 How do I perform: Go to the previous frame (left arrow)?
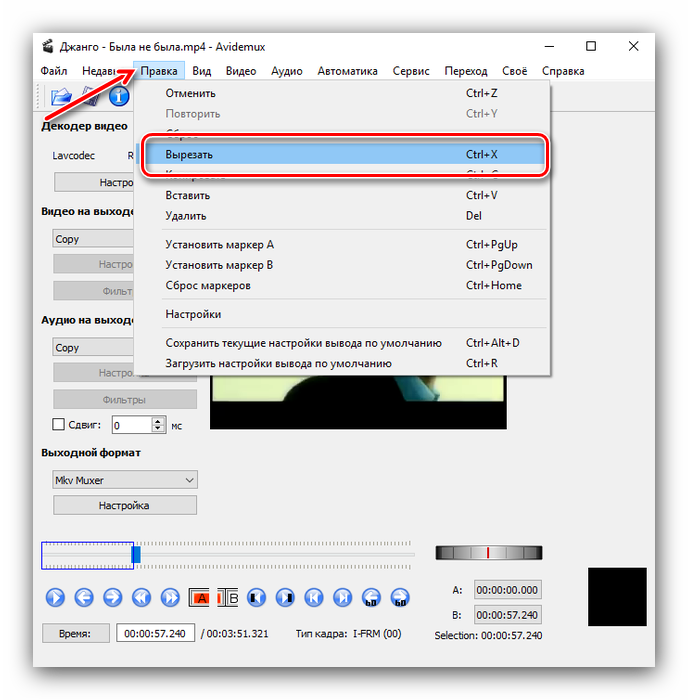click(x=84, y=598)
